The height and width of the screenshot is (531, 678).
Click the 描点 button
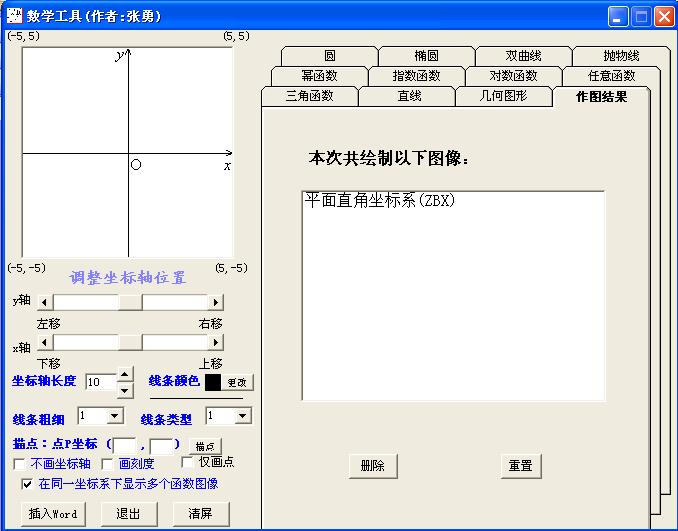(205, 446)
